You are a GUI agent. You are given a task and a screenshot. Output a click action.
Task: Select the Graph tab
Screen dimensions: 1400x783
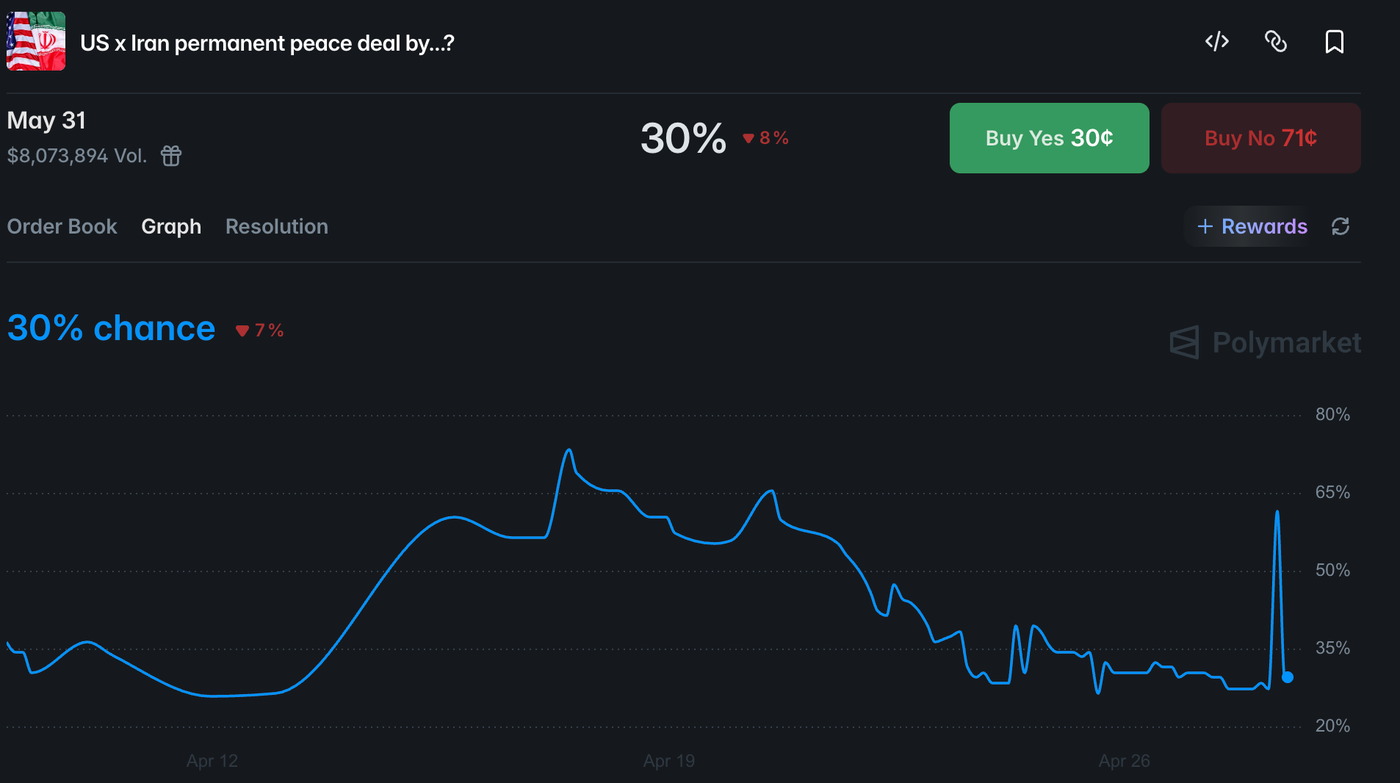click(x=171, y=227)
